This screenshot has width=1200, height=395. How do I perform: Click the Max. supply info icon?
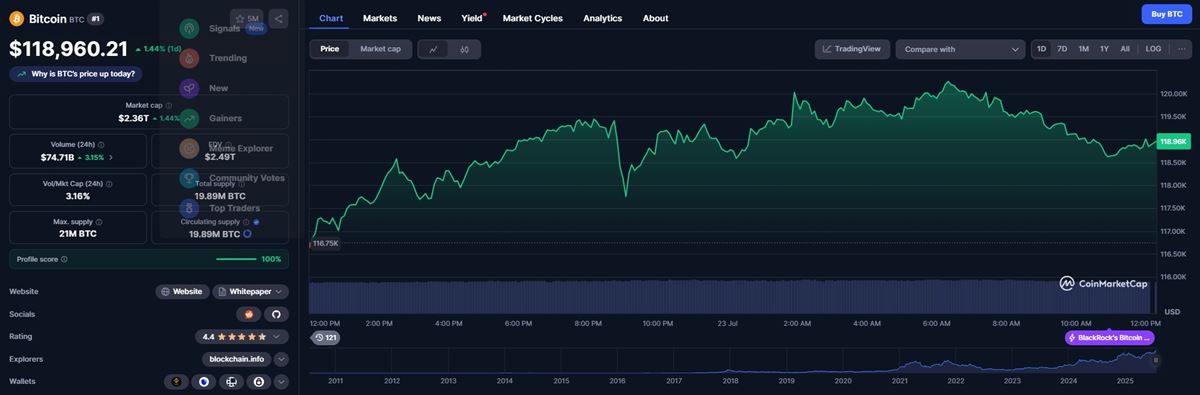[x=99, y=221]
